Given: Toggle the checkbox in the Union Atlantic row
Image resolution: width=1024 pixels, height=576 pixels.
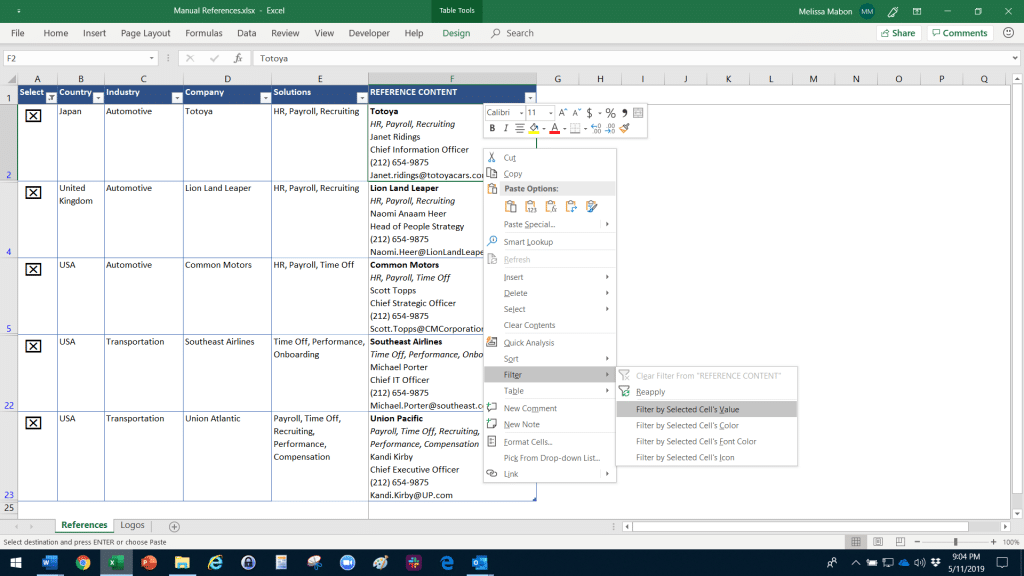Looking at the screenshot, I should [x=33, y=423].
